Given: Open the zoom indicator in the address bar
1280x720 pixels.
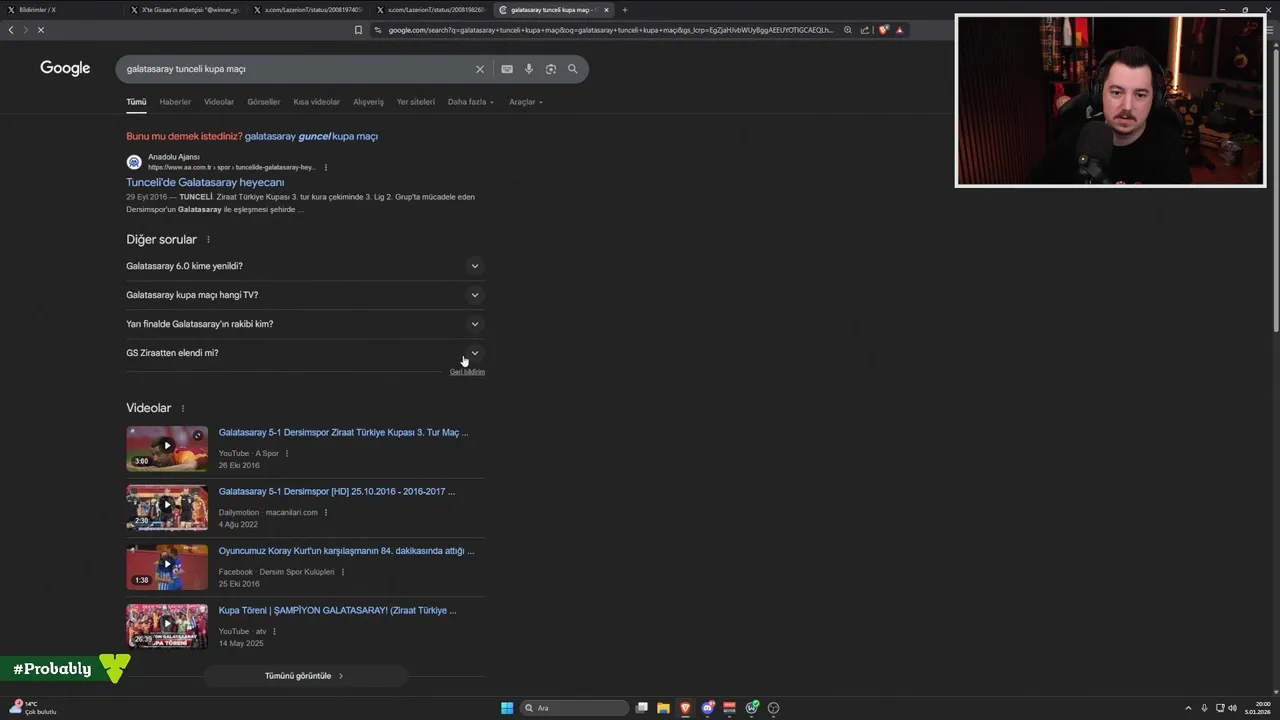Looking at the screenshot, I should pyautogui.click(x=848, y=30).
